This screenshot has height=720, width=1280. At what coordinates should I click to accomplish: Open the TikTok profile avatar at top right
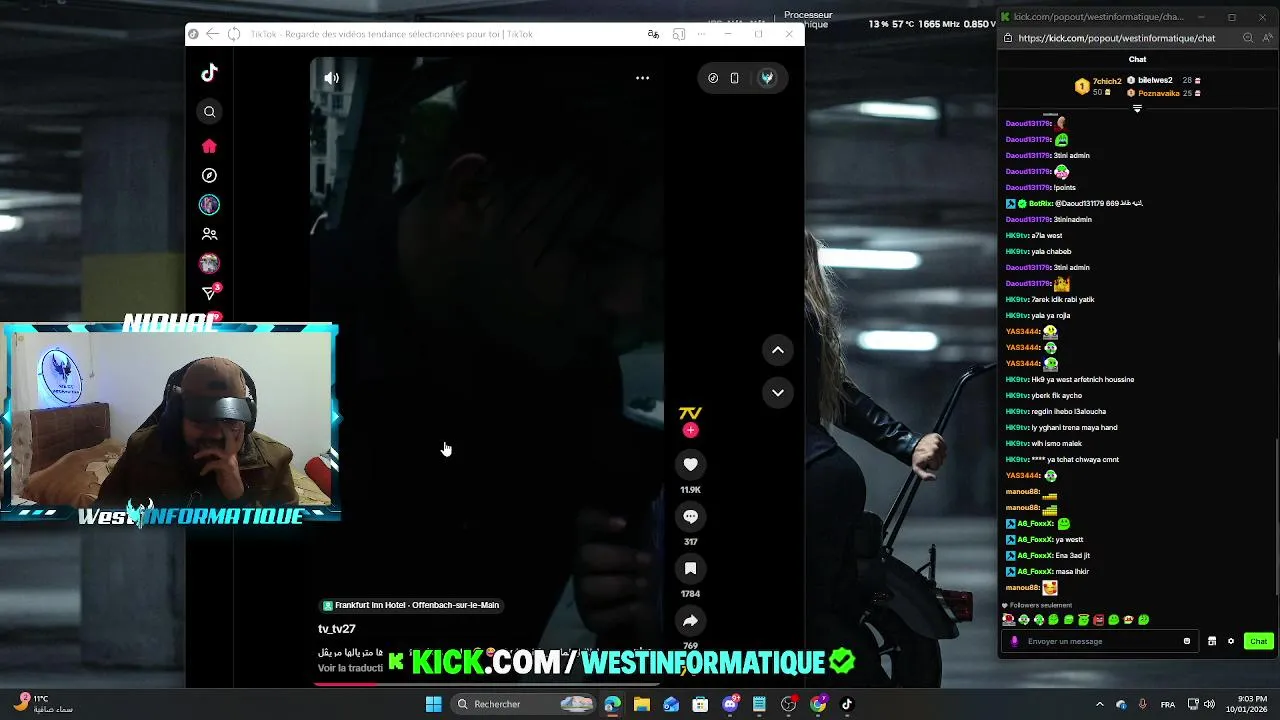point(767,78)
